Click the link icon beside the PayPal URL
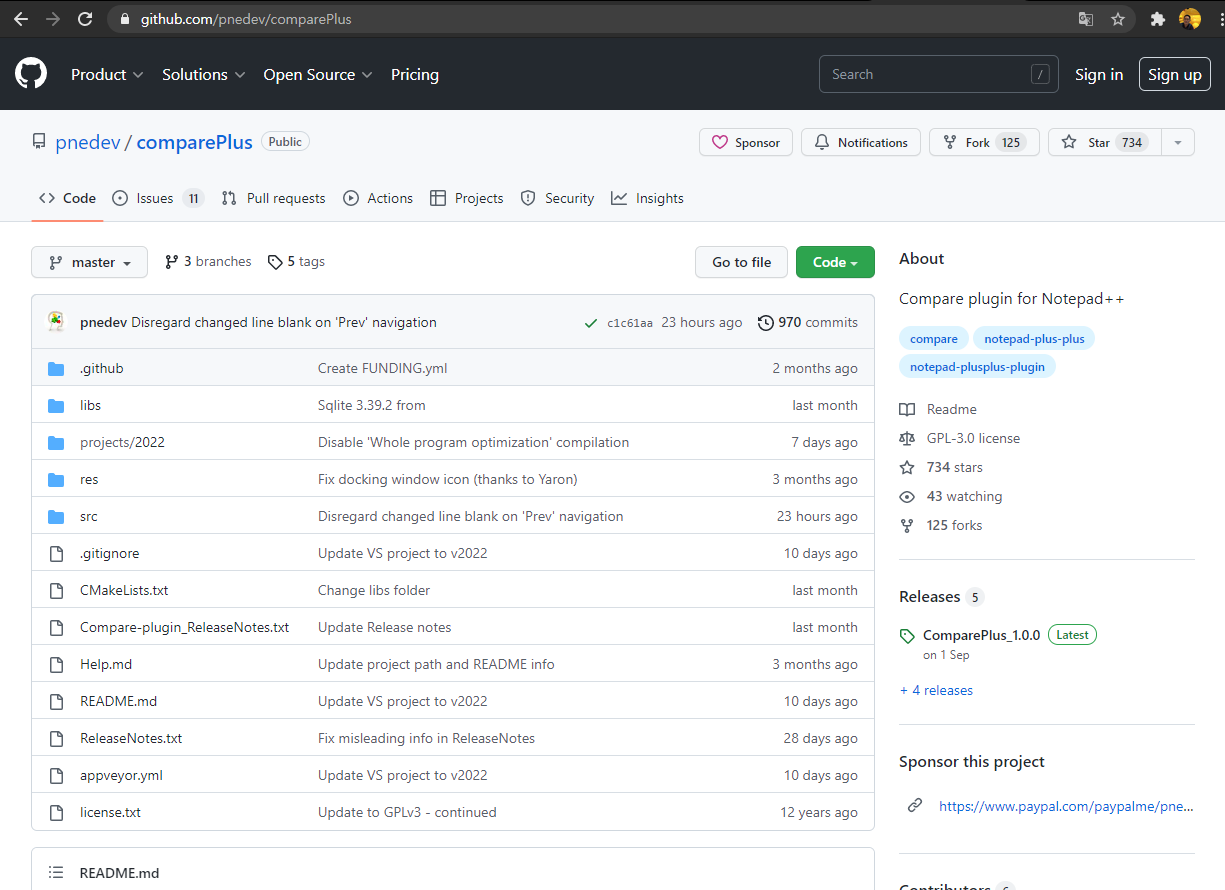 915,805
